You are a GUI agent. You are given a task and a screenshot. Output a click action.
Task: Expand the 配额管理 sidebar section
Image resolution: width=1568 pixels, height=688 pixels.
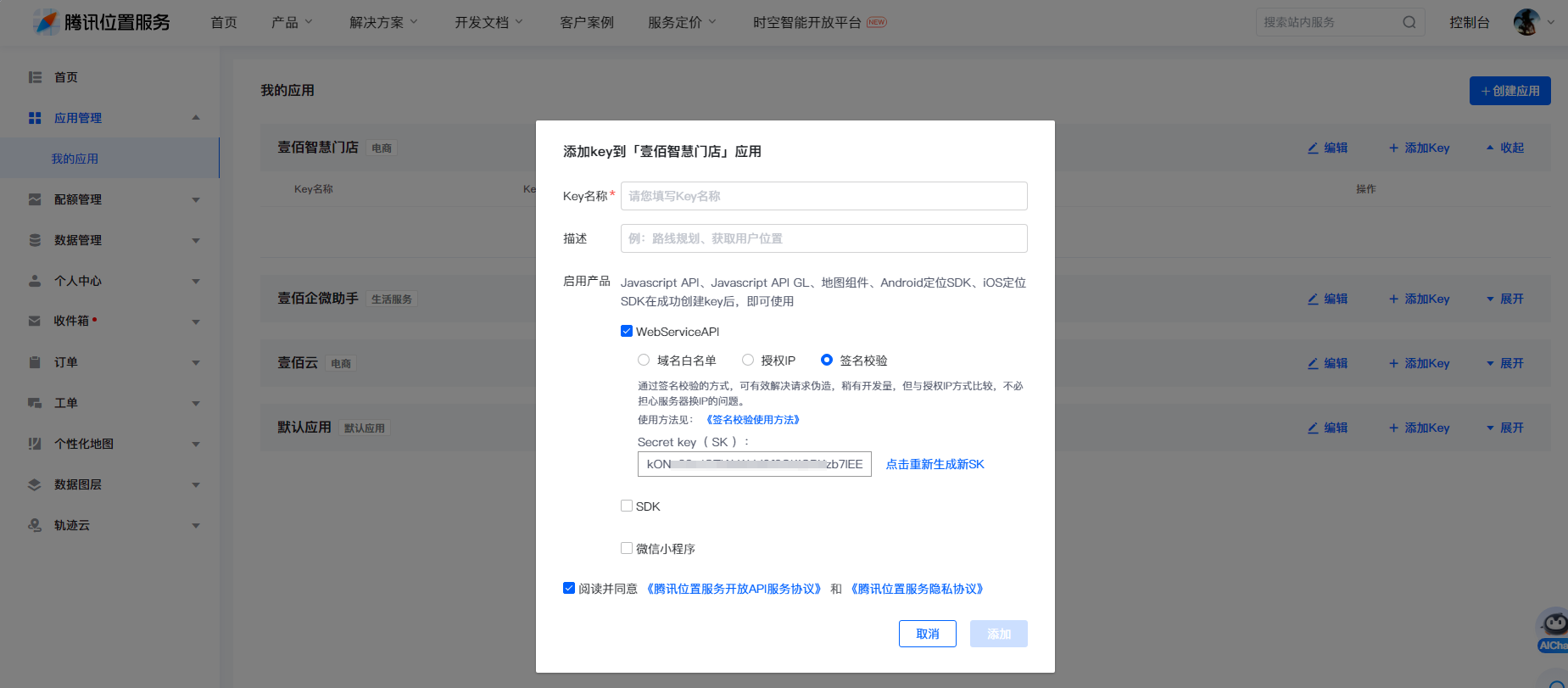tap(196, 199)
